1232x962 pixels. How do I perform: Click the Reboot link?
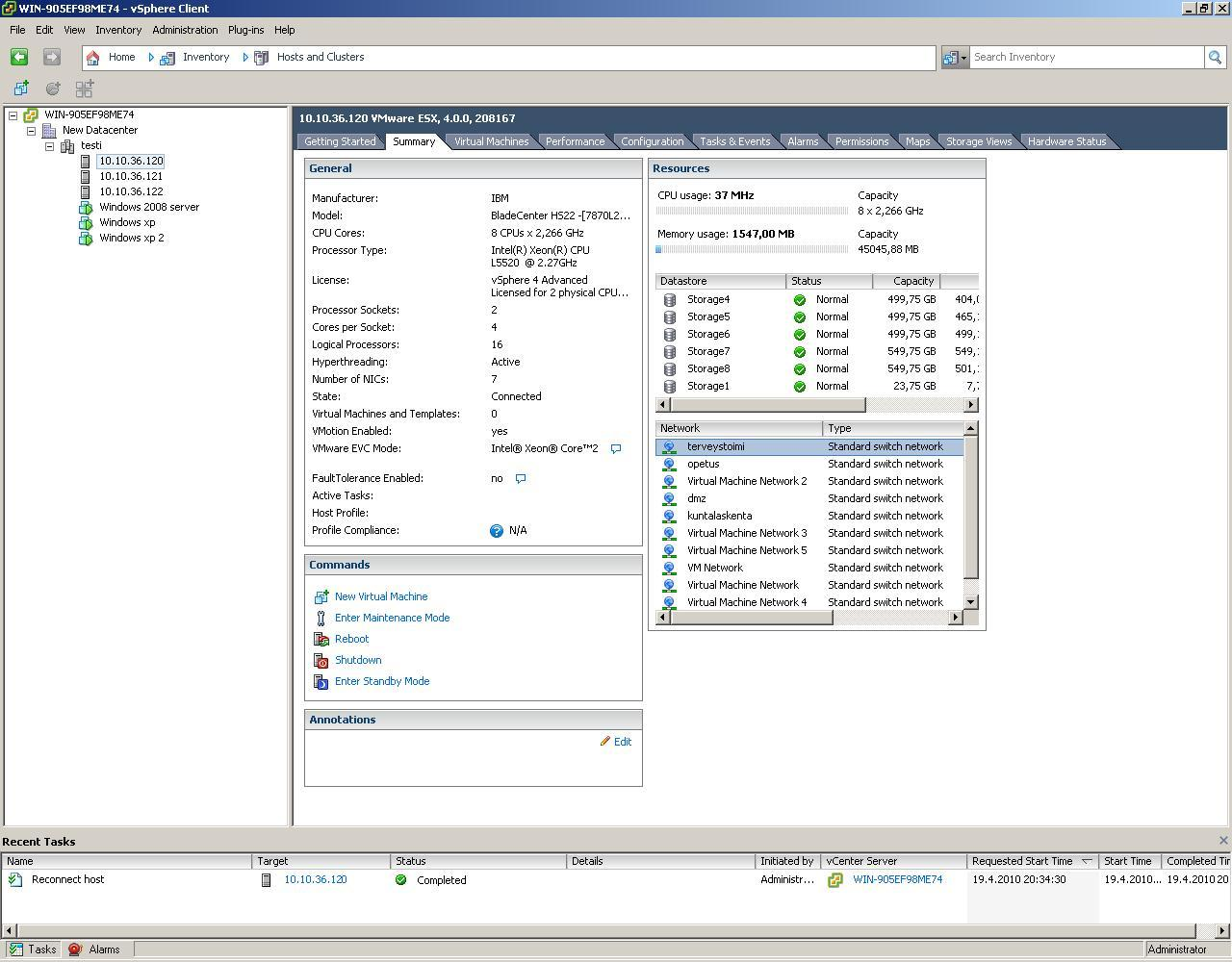click(x=351, y=639)
